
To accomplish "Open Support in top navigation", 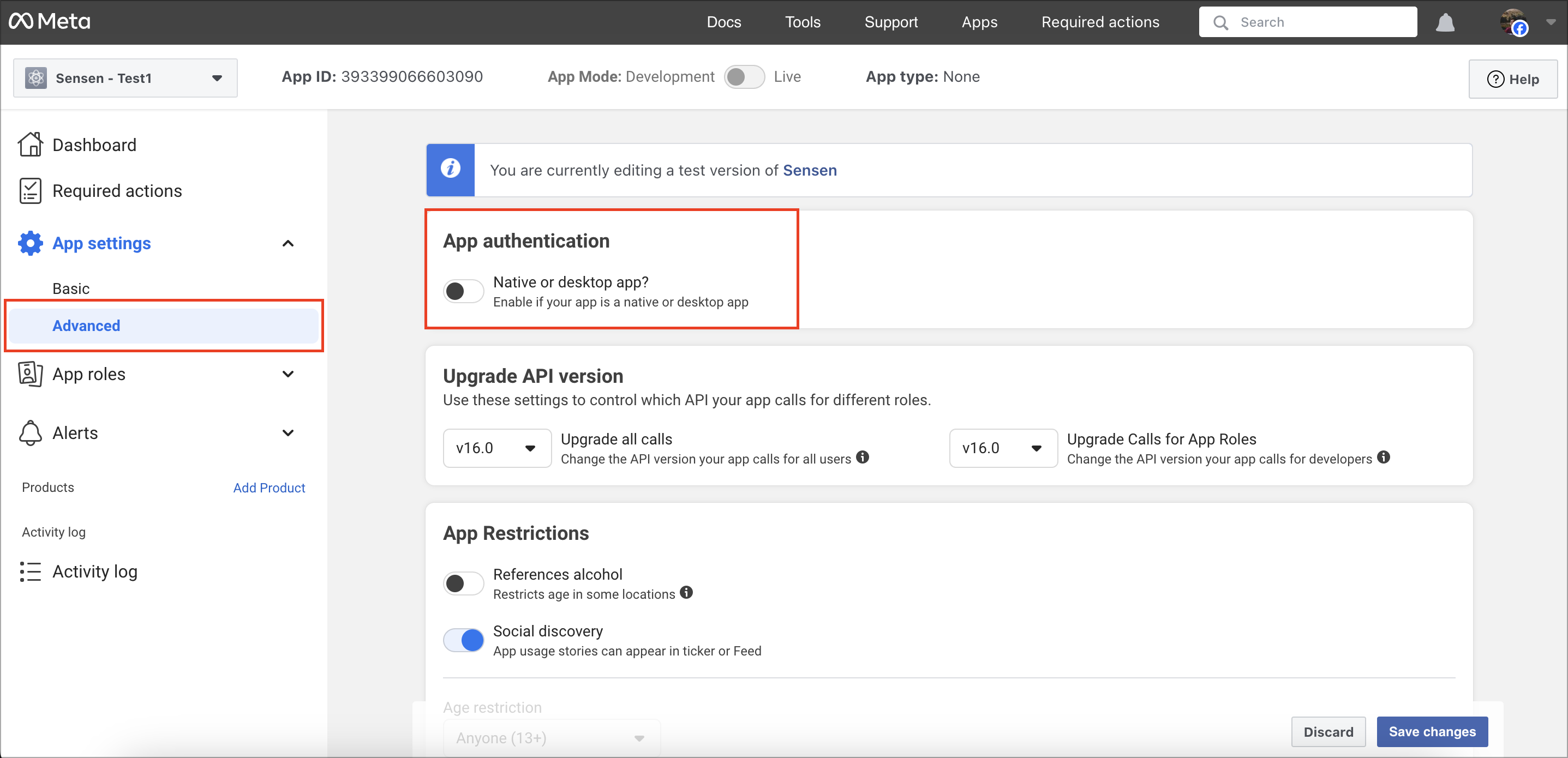I will pos(890,22).
